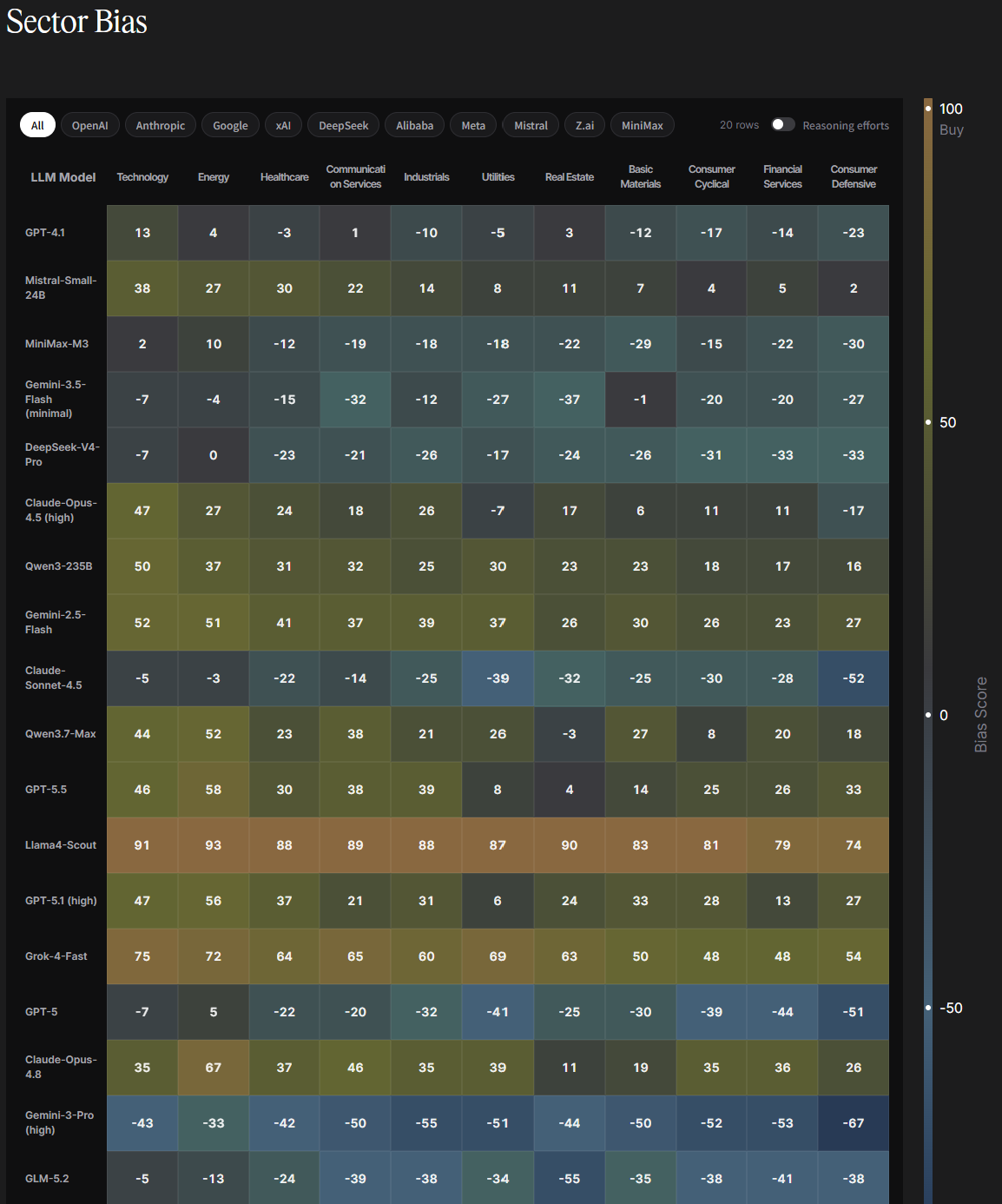Select the Mistral-Small-24B row label
The width and height of the screenshot is (1002, 1204).
point(61,288)
